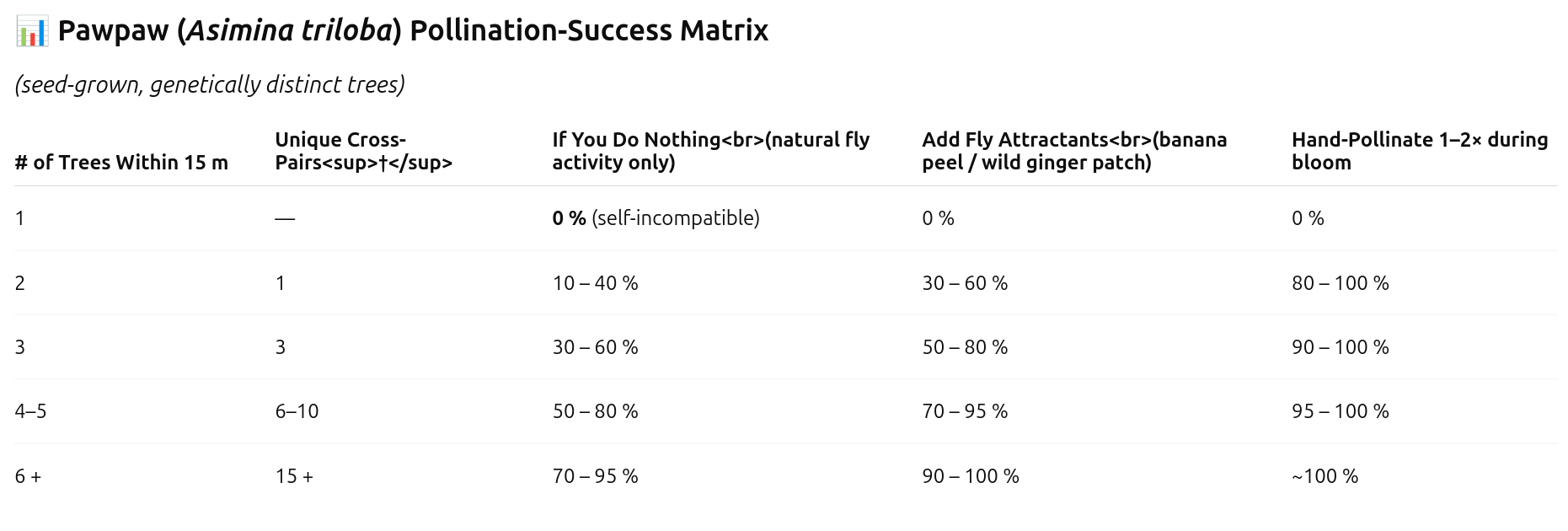Screen dimensions: 1568x531
Task: Click the Add Fly Attractants column header
Action: (x=1074, y=151)
